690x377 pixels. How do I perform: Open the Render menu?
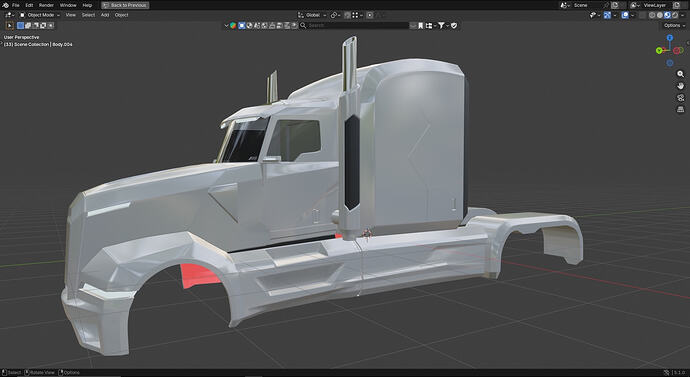click(46, 5)
